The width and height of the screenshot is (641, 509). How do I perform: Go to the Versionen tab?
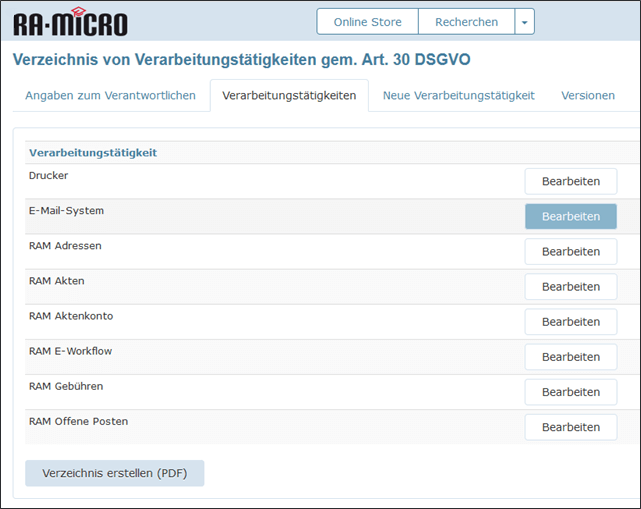click(x=588, y=95)
